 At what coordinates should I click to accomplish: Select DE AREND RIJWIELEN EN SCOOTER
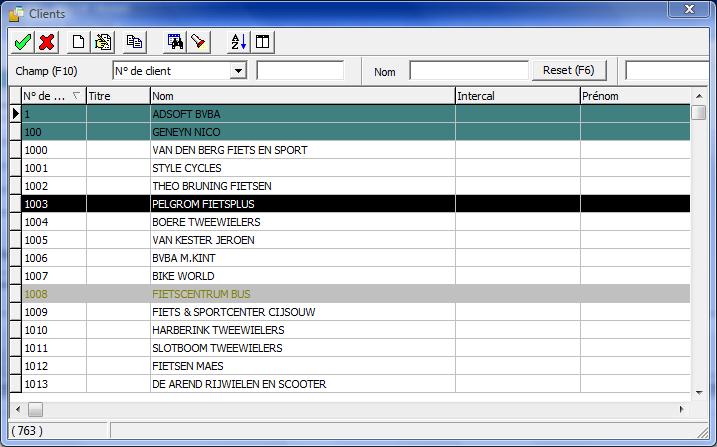click(x=356, y=384)
